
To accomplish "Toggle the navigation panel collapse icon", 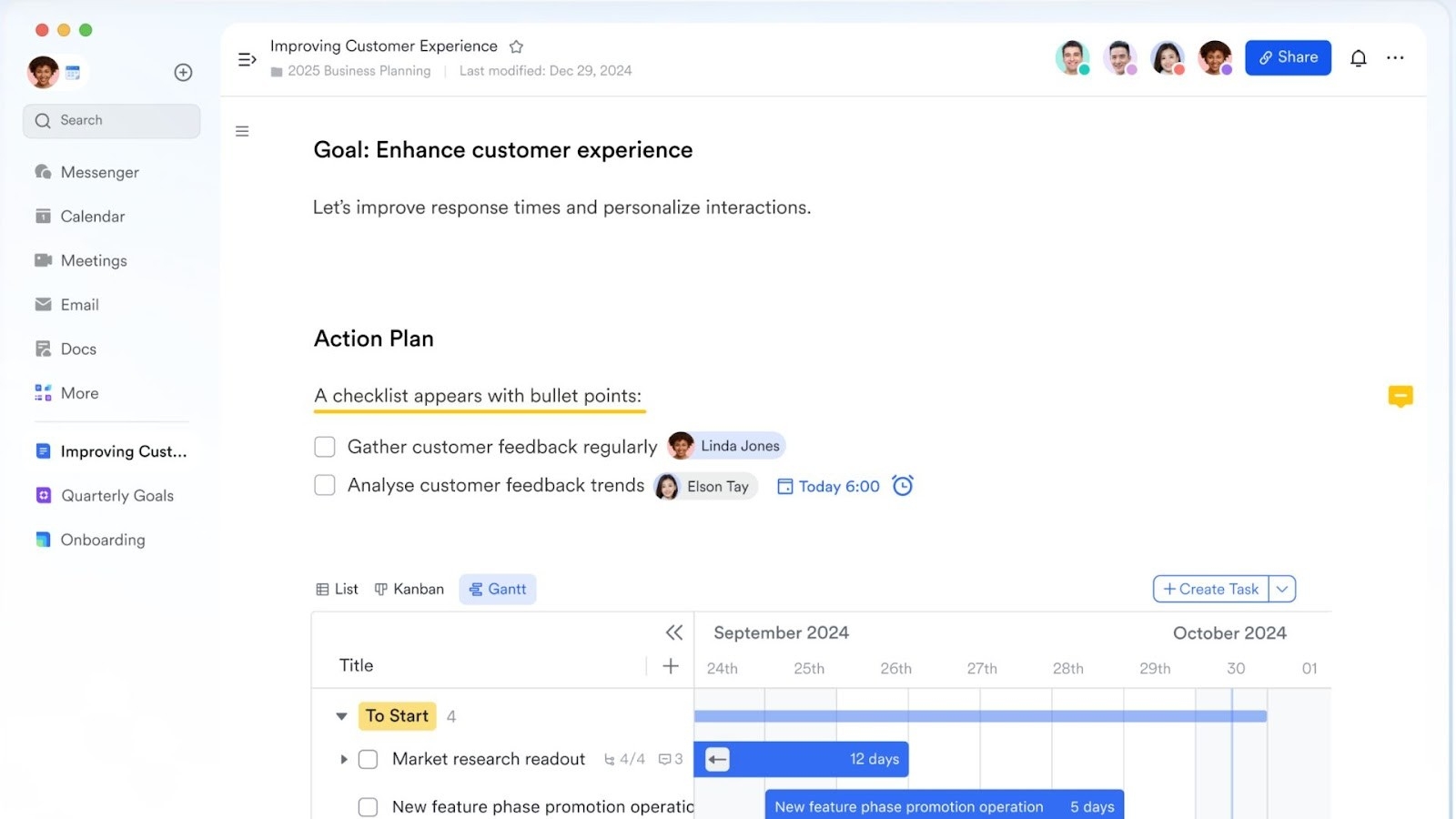I will point(247,59).
